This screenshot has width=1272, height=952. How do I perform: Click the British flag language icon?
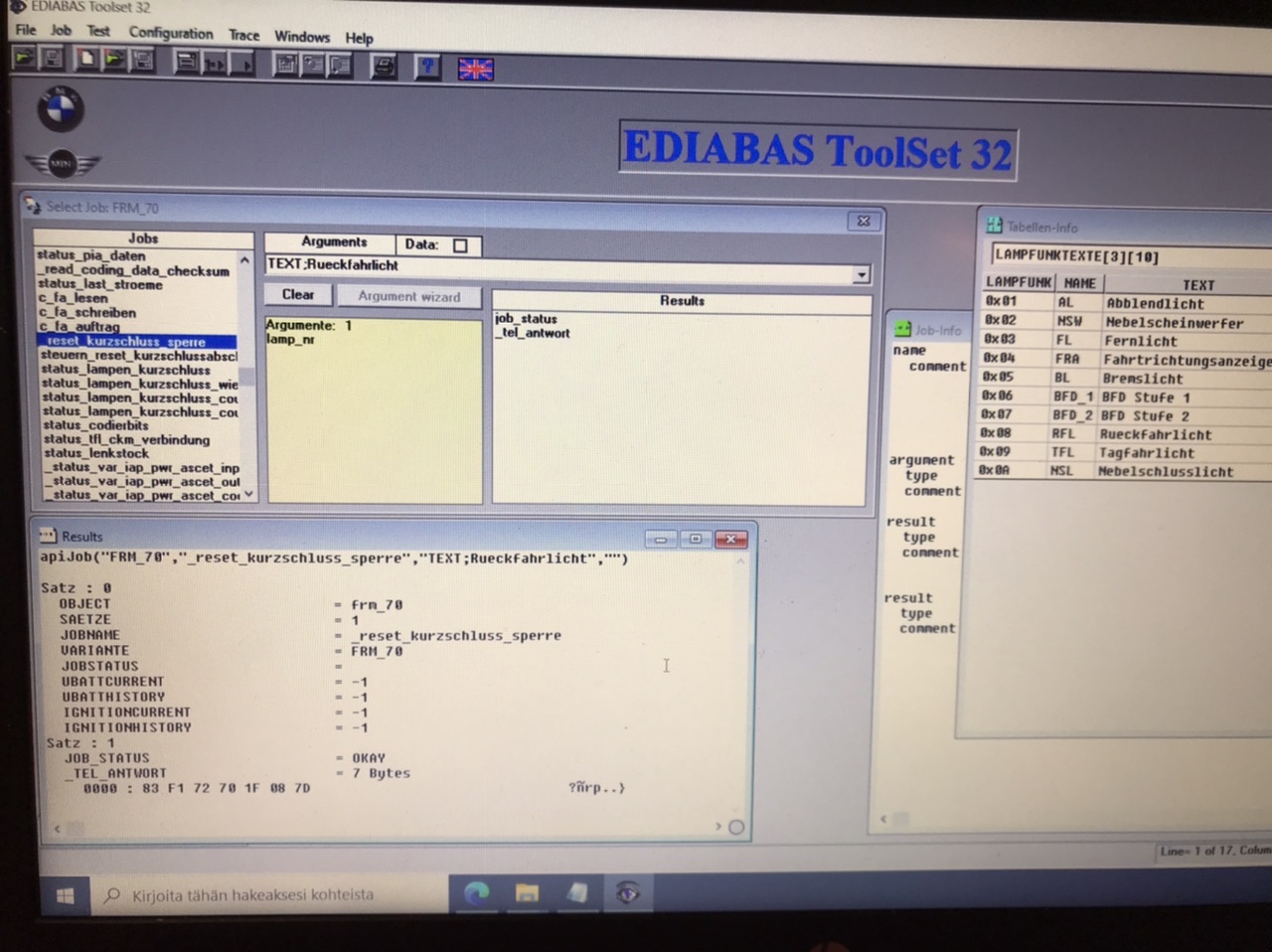[x=475, y=69]
